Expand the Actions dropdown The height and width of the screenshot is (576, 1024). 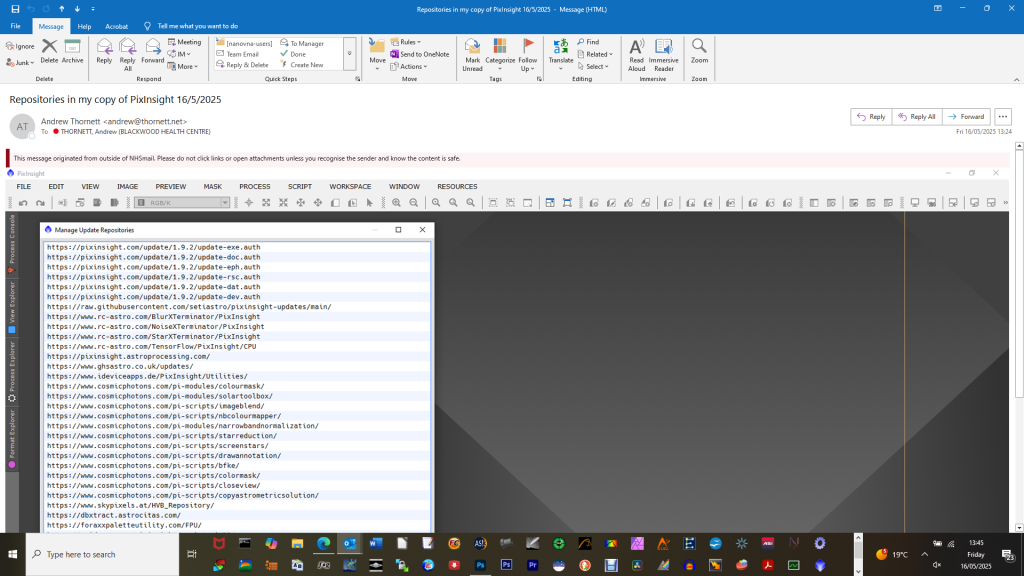click(x=409, y=66)
